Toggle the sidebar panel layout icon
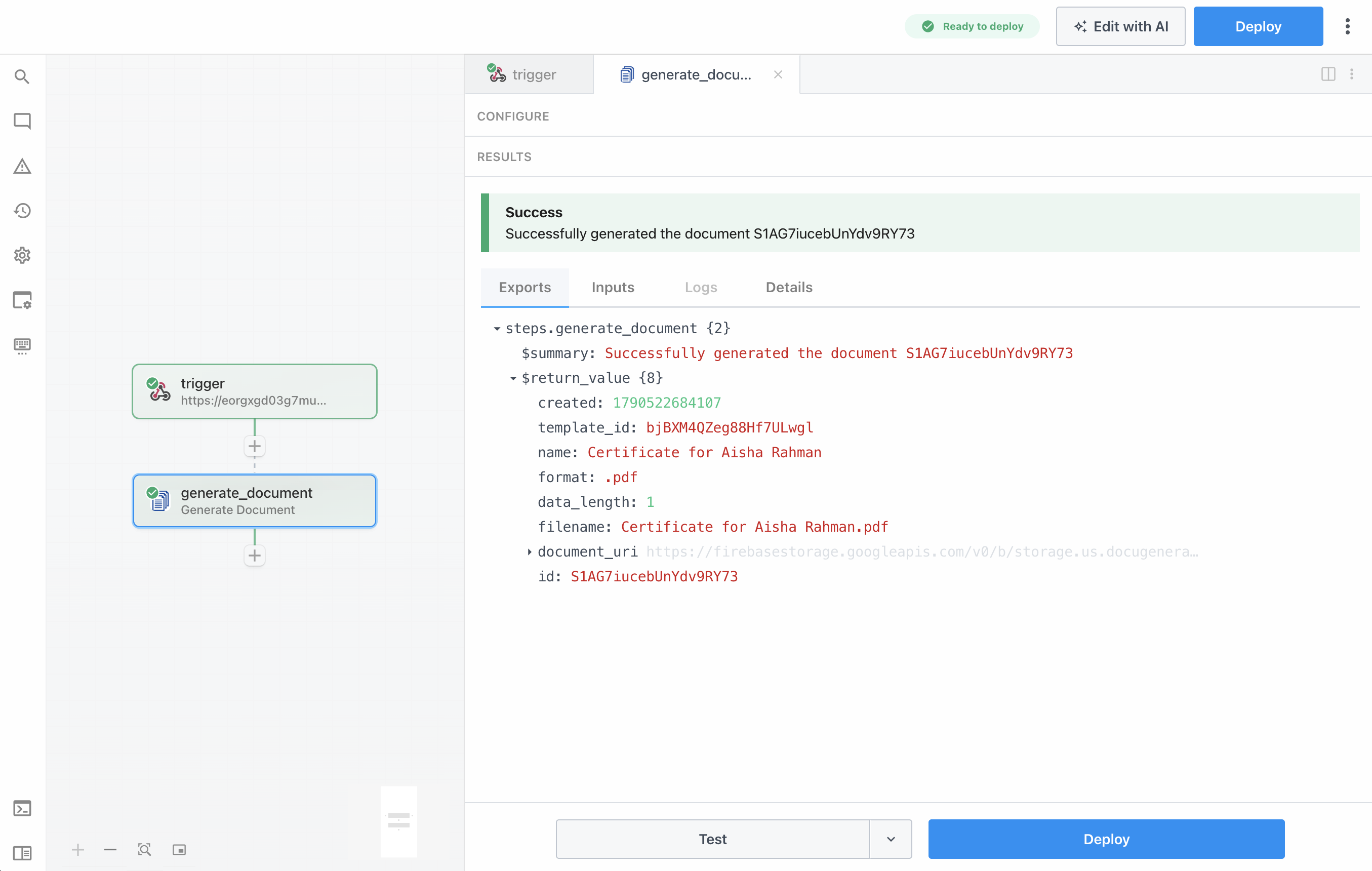The image size is (1372, 871). pos(22,853)
